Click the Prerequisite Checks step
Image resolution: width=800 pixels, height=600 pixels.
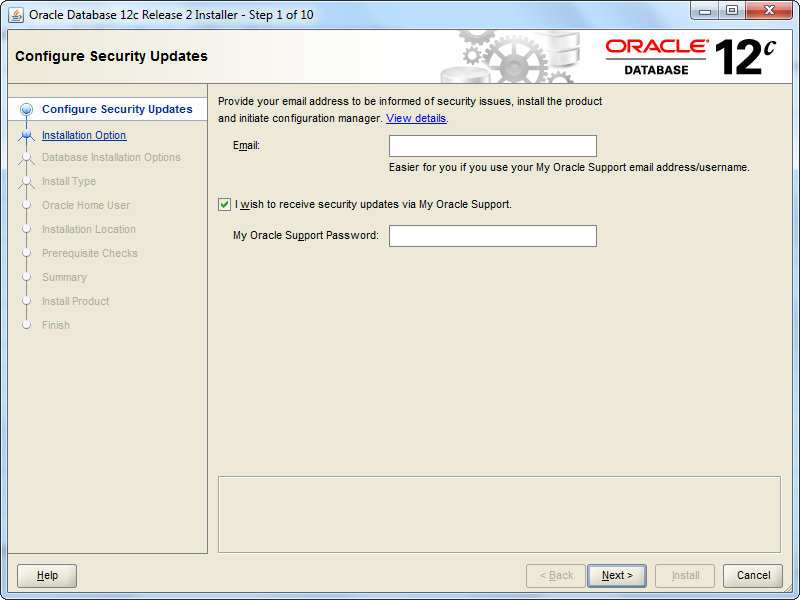90,253
